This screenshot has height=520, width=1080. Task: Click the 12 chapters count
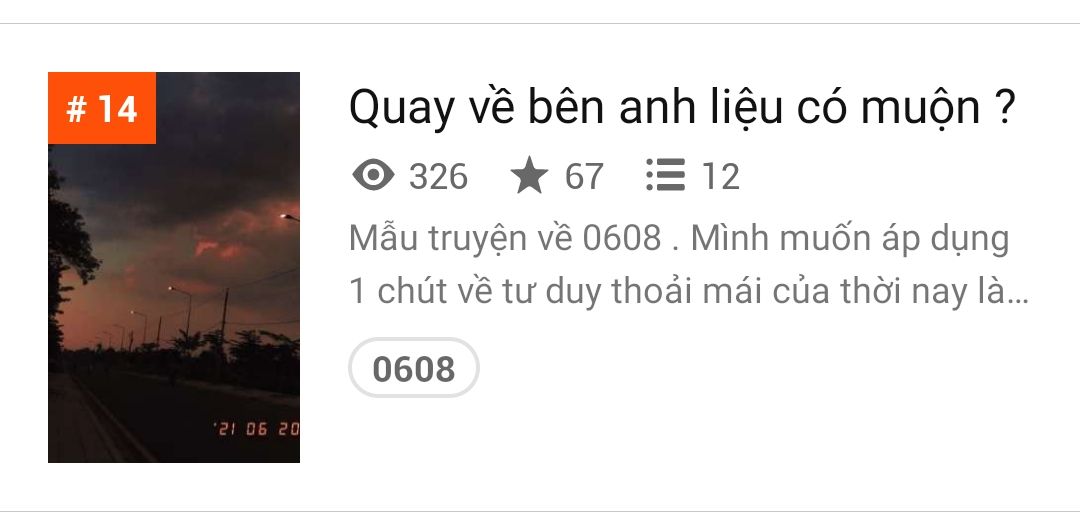(720, 176)
